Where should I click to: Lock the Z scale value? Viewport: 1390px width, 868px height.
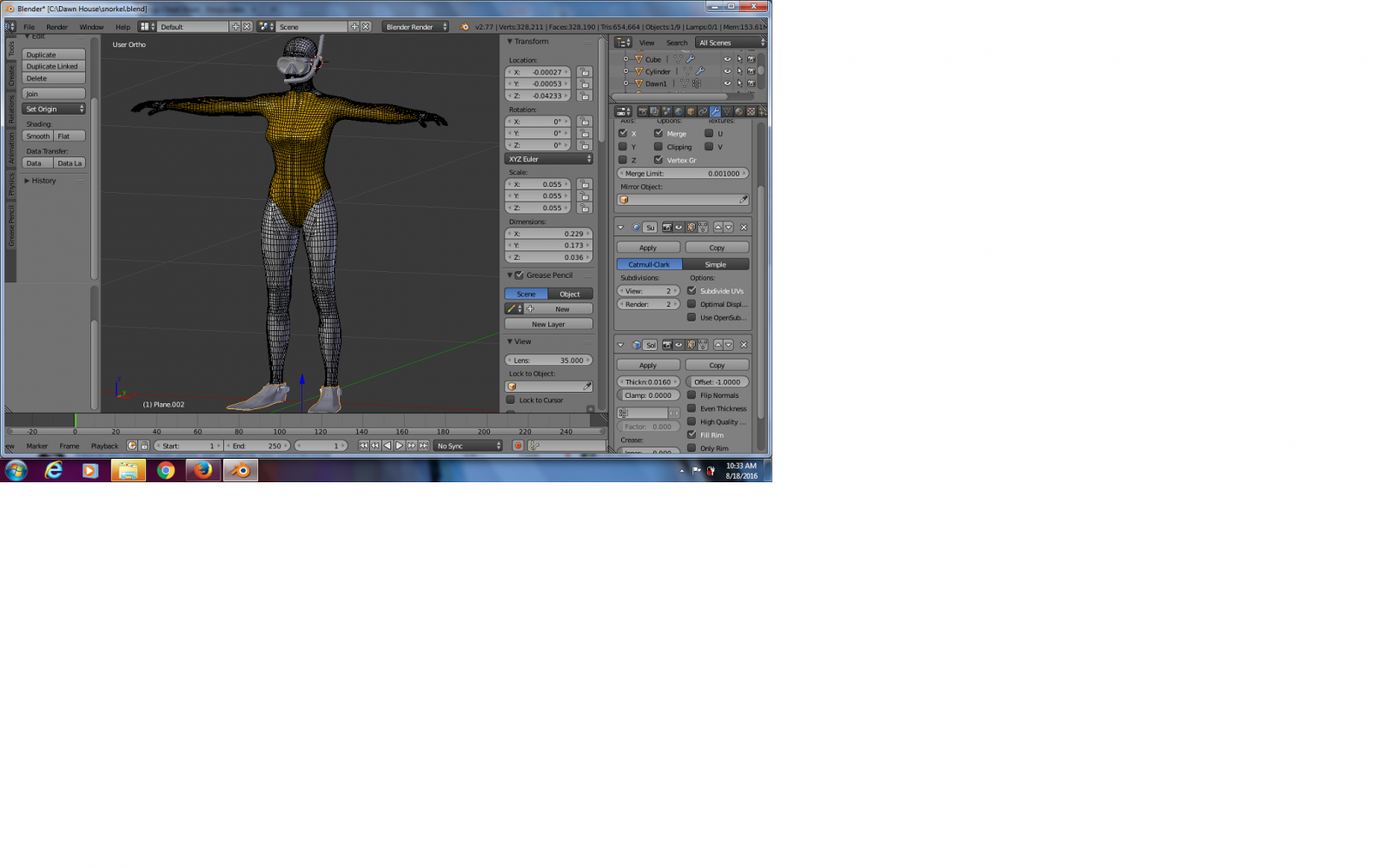point(585,208)
